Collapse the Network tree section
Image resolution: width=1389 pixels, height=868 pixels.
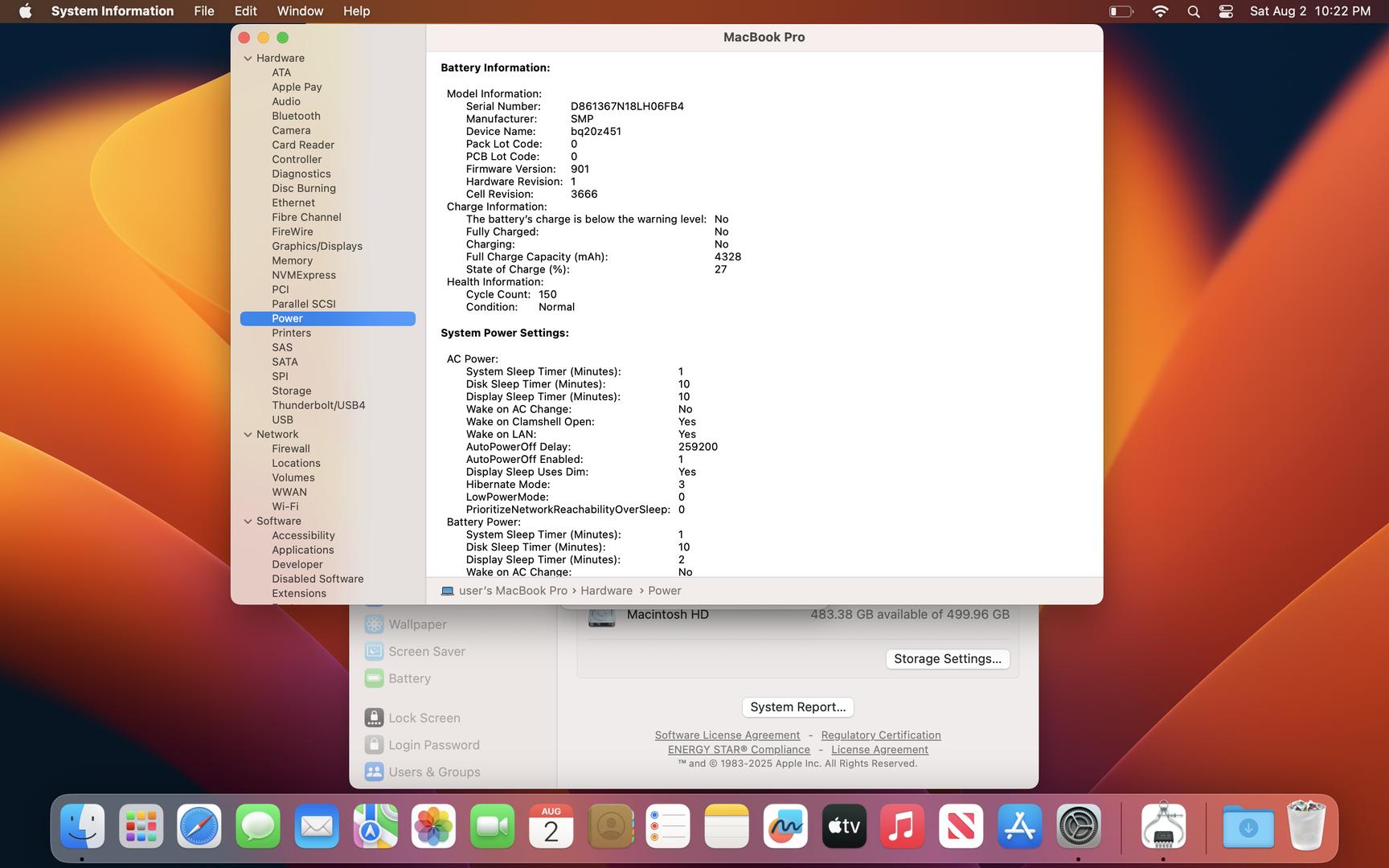[248, 435]
